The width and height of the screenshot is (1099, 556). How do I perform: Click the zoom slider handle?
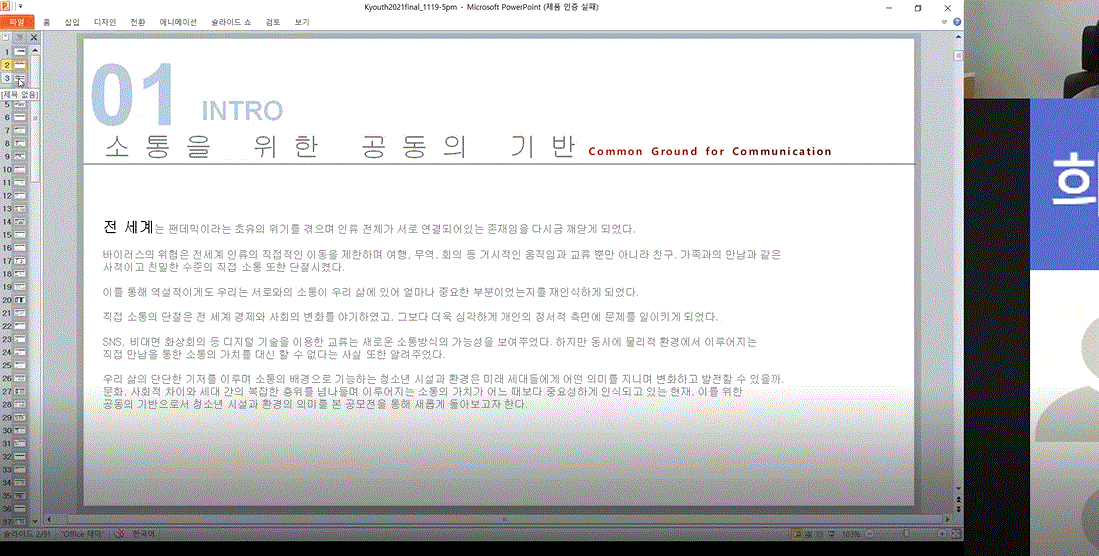click(906, 534)
